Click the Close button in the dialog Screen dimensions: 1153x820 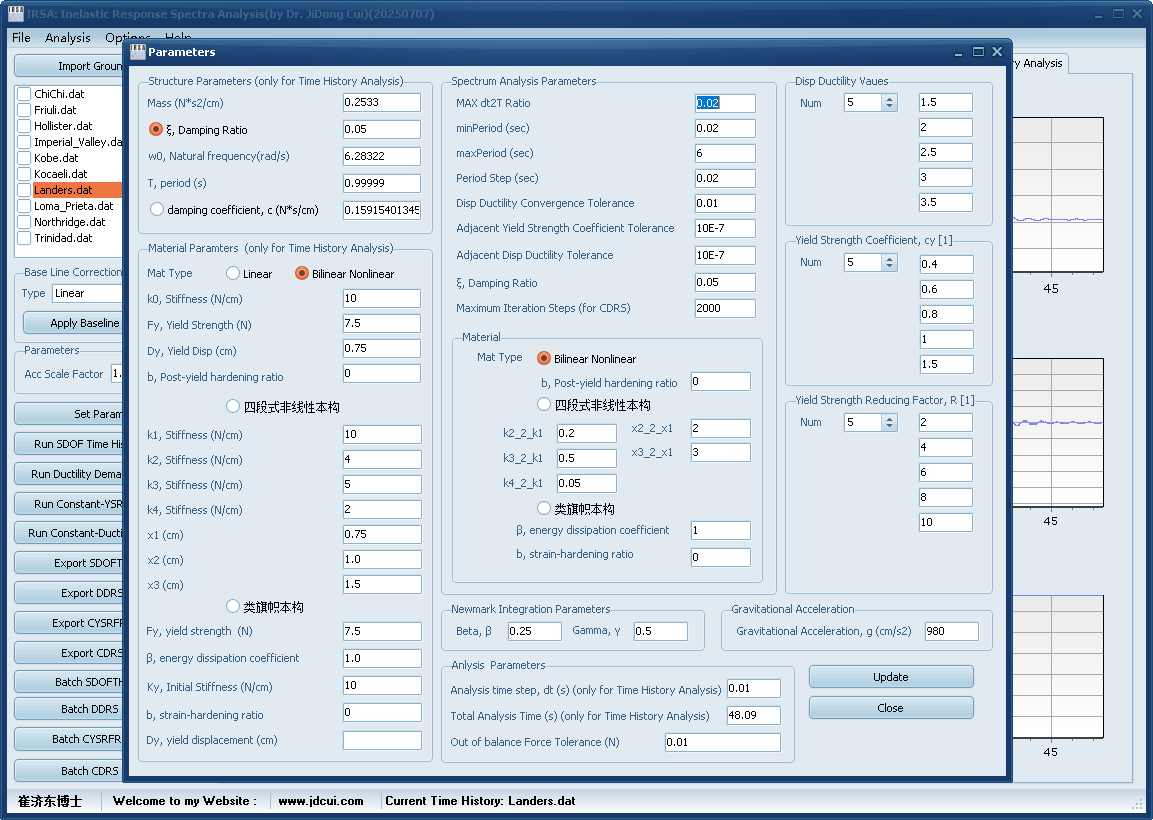point(890,708)
